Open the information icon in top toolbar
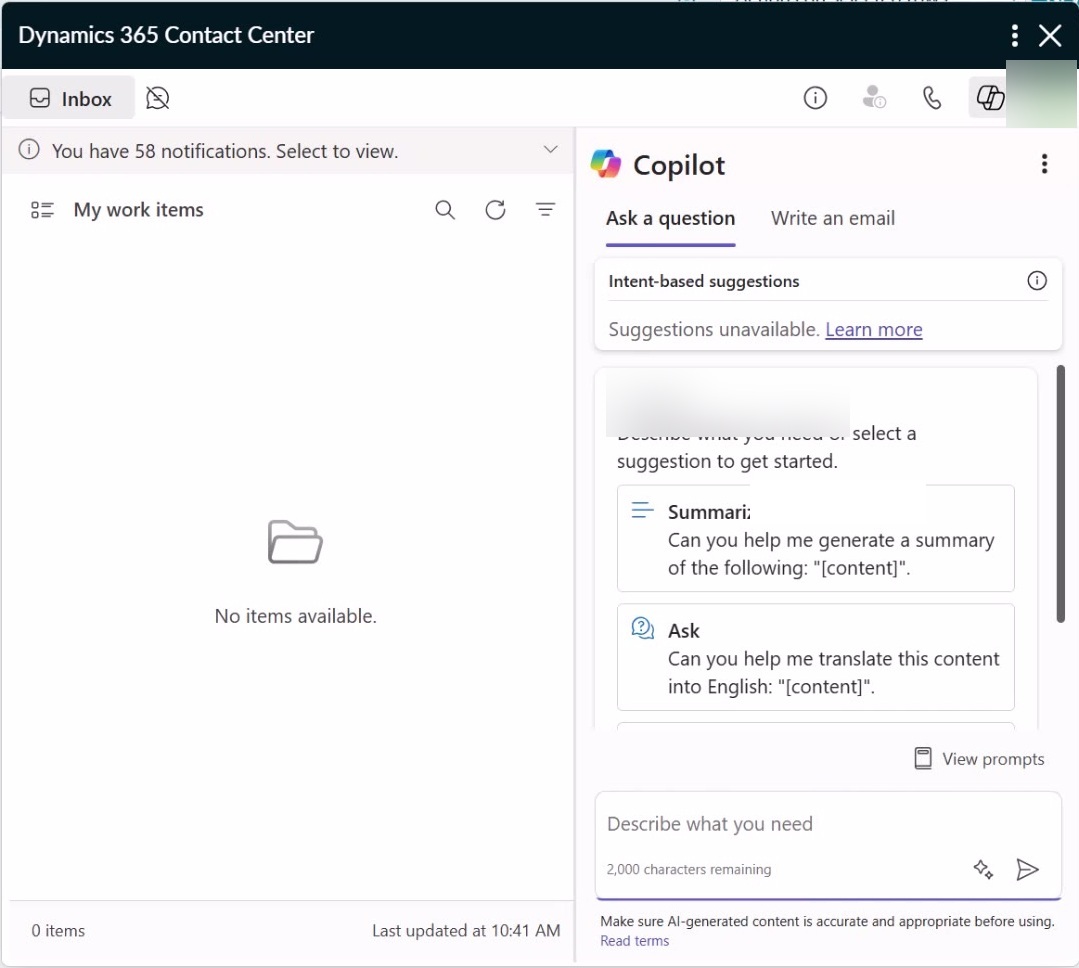This screenshot has width=1079, height=968. coord(815,98)
